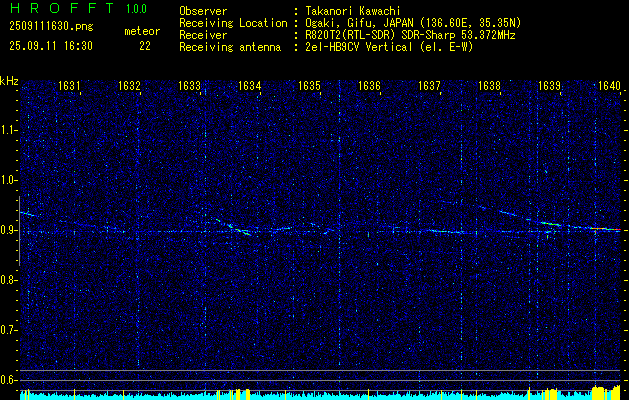Image resolution: width=629 pixels, height=400 pixels.
Task: Click the Receiving antenna field label
Action: [230, 47]
